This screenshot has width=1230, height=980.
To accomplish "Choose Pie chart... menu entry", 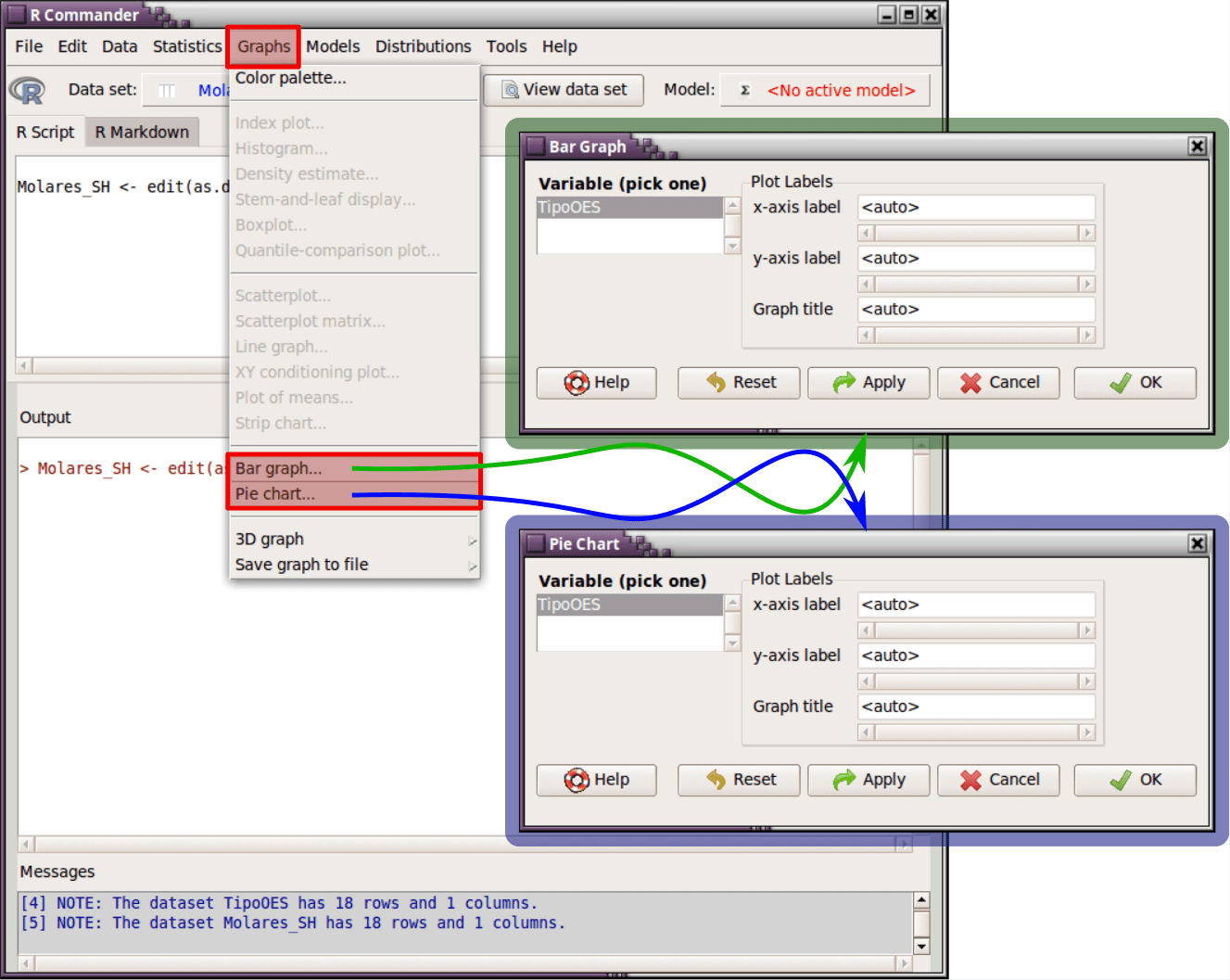I will point(354,494).
